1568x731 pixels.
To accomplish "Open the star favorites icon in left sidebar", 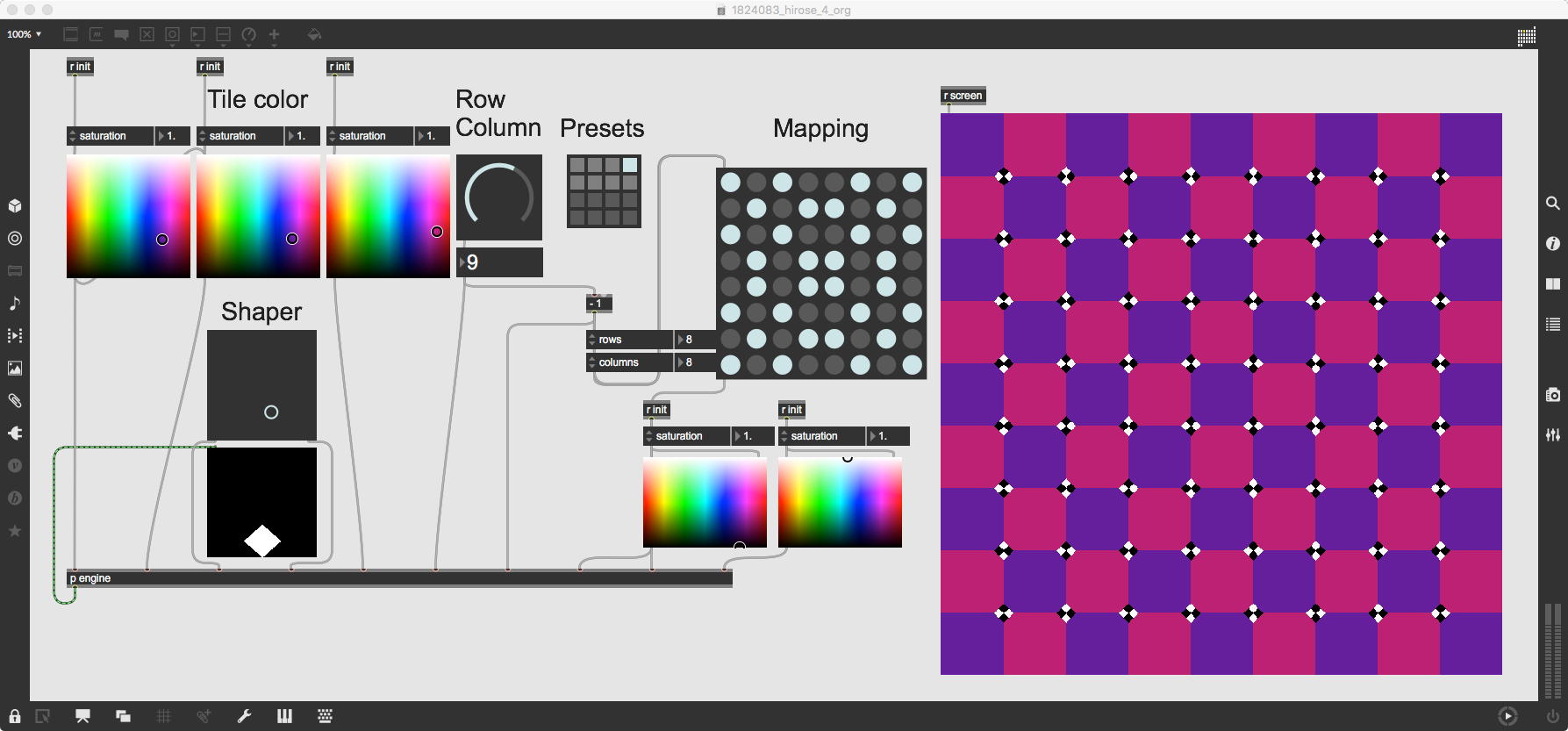I will [15, 530].
